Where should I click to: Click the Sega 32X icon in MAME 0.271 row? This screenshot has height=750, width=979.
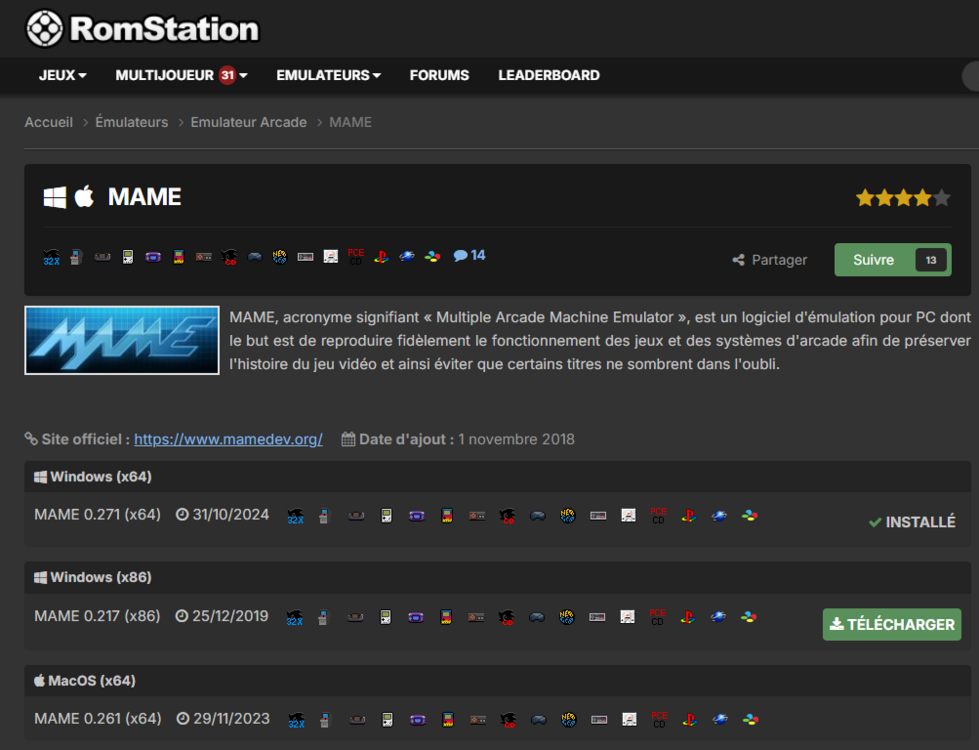click(295, 516)
